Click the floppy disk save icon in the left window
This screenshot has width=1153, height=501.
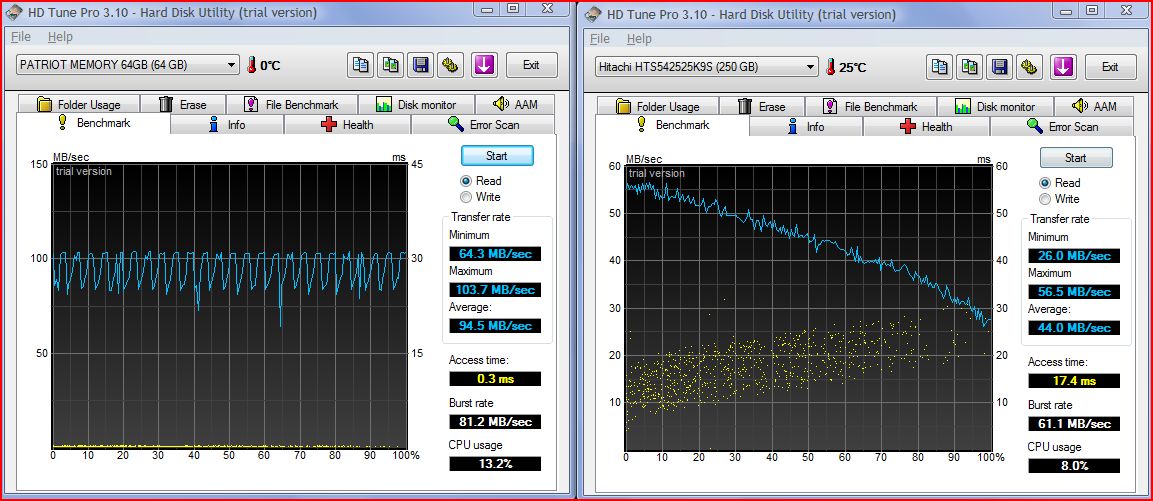(421, 65)
